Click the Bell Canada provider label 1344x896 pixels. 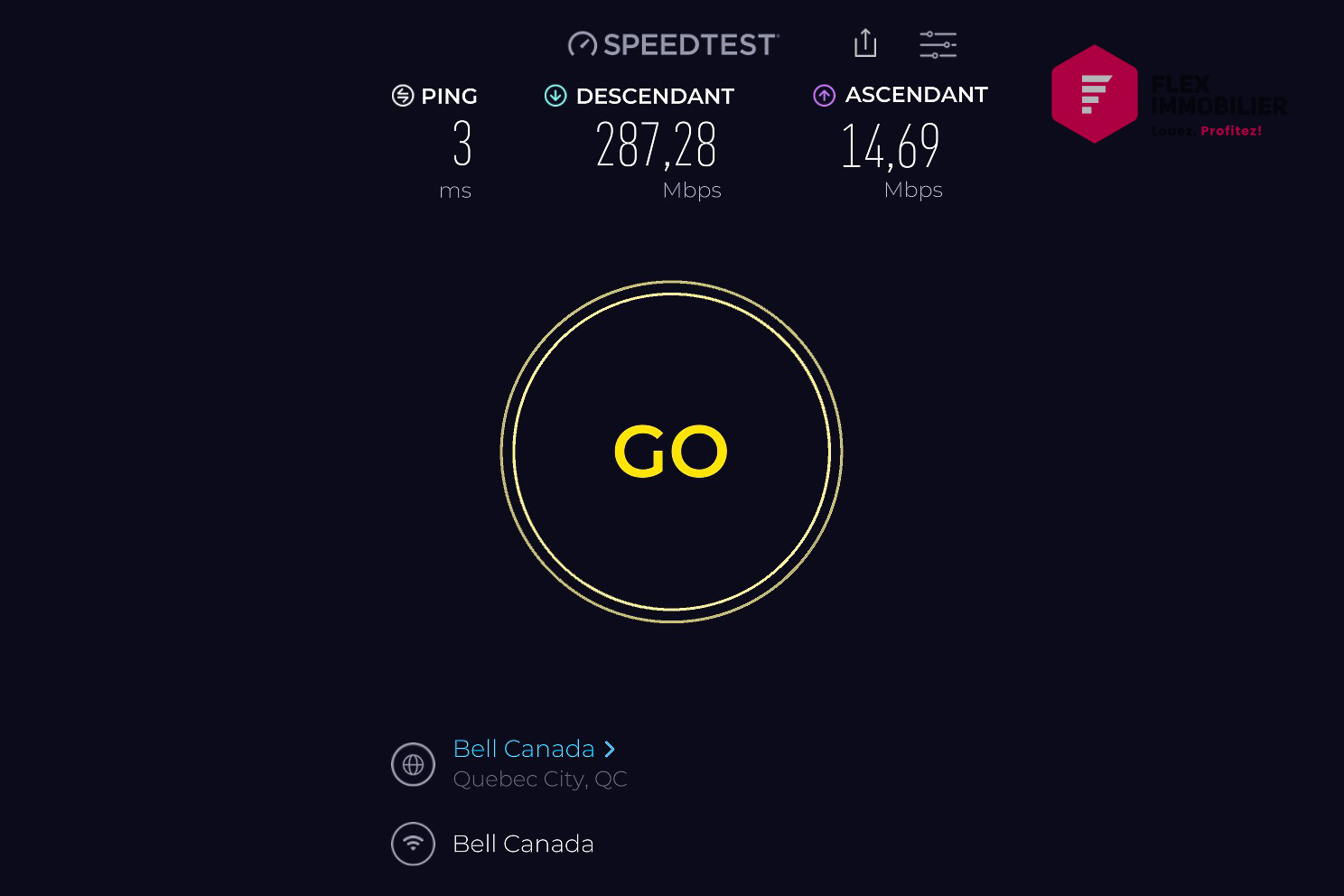point(524,844)
